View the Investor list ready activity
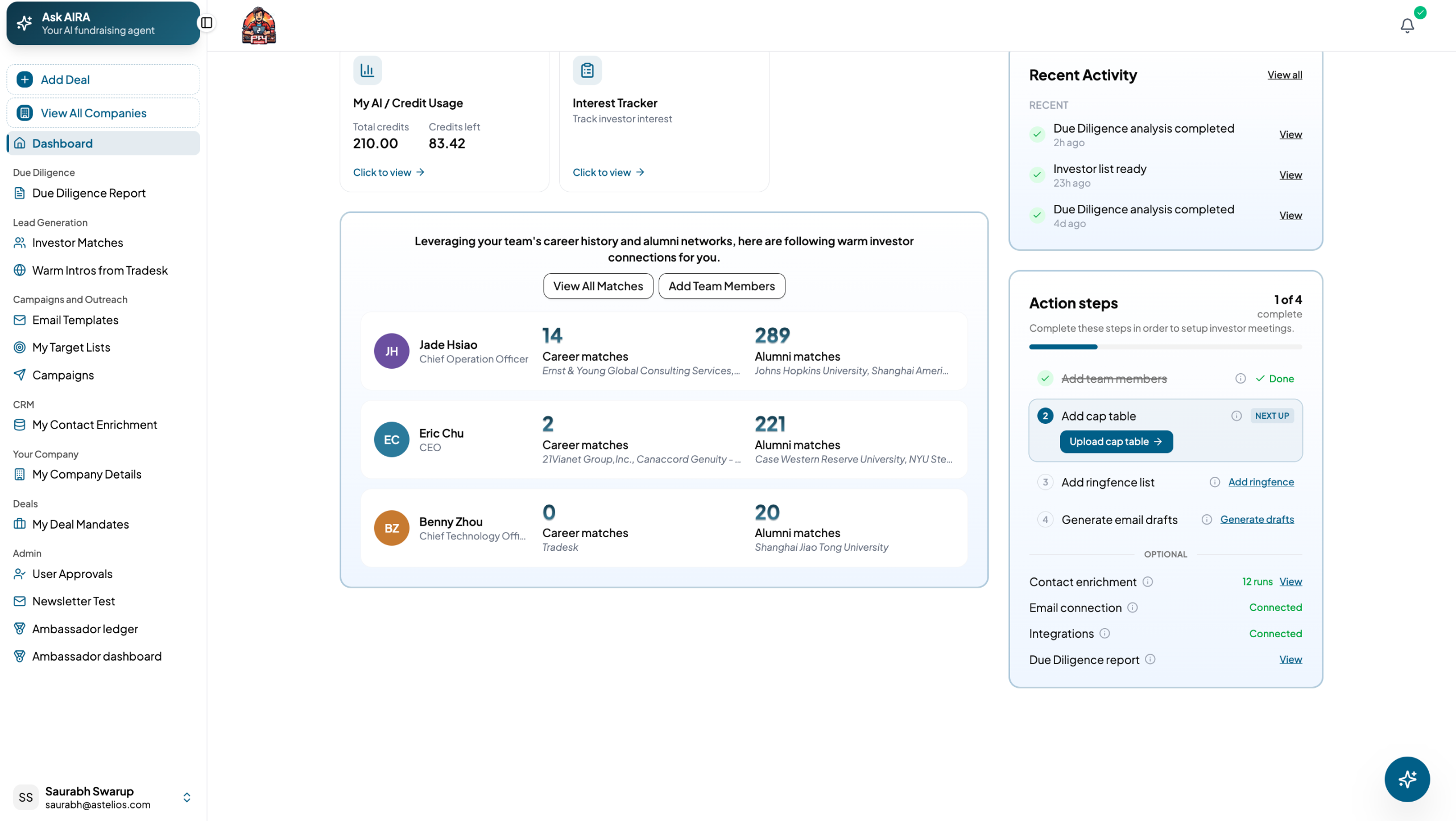This screenshot has width=1456, height=821. click(x=1290, y=175)
